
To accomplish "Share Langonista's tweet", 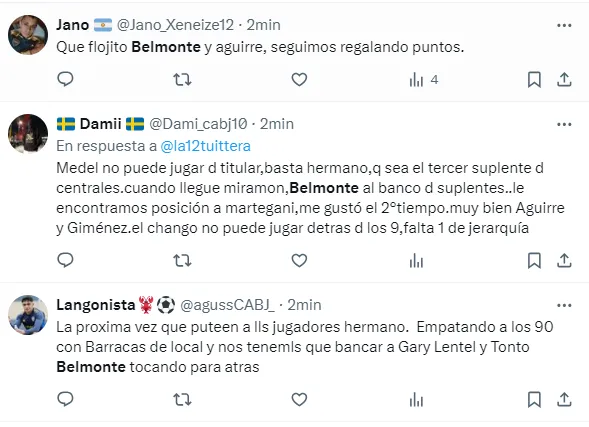I will (x=564, y=400).
